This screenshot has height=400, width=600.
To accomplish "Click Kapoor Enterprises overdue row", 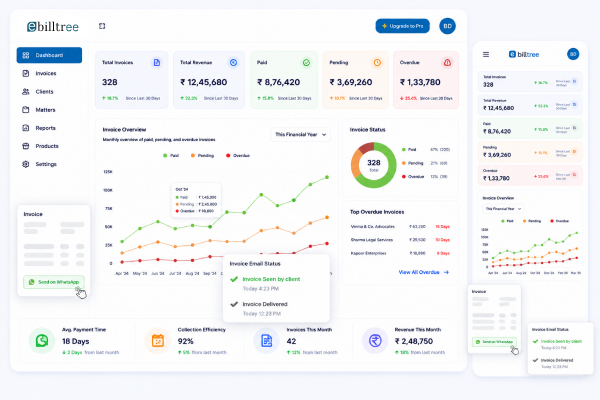I will pyautogui.click(x=400, y=253).
